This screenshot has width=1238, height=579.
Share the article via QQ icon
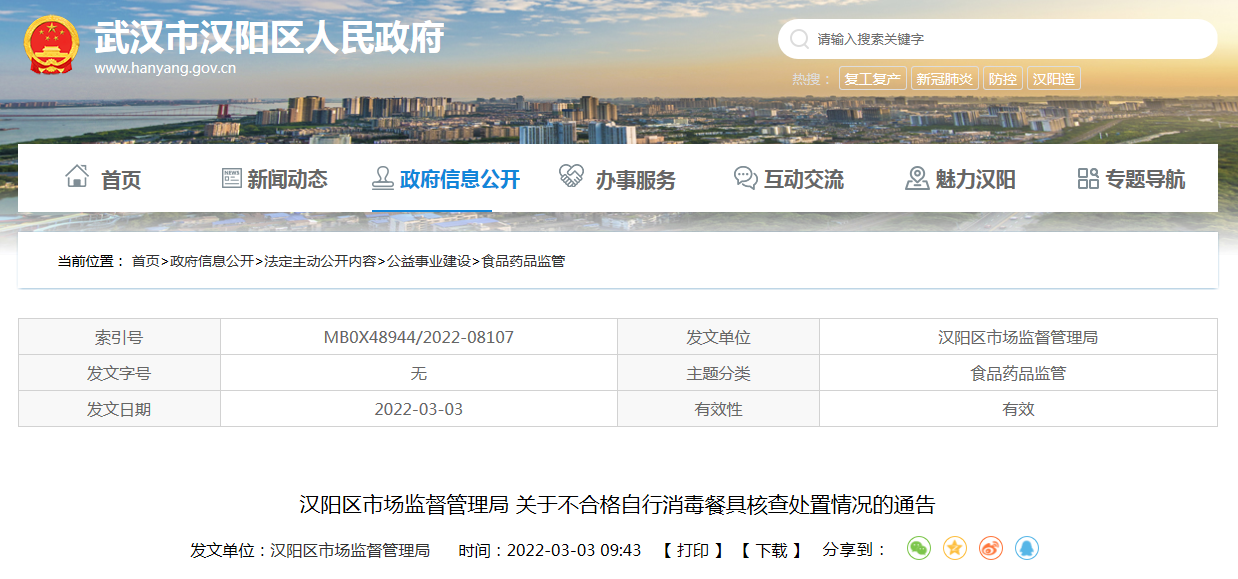(x=1027, y=548)
